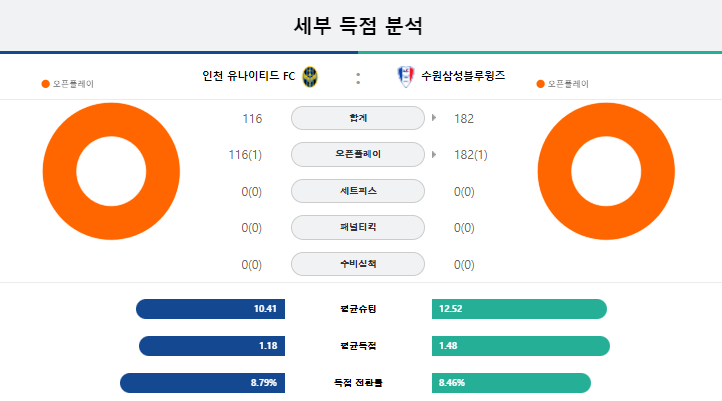This screenshot has width=722, height=401.
Task: Select the 세트피스 pill button
Action: (x=358, y=191)
